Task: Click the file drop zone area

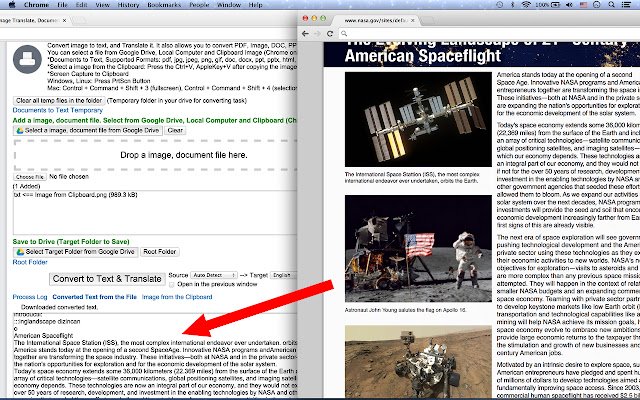Action: point(155,155)
